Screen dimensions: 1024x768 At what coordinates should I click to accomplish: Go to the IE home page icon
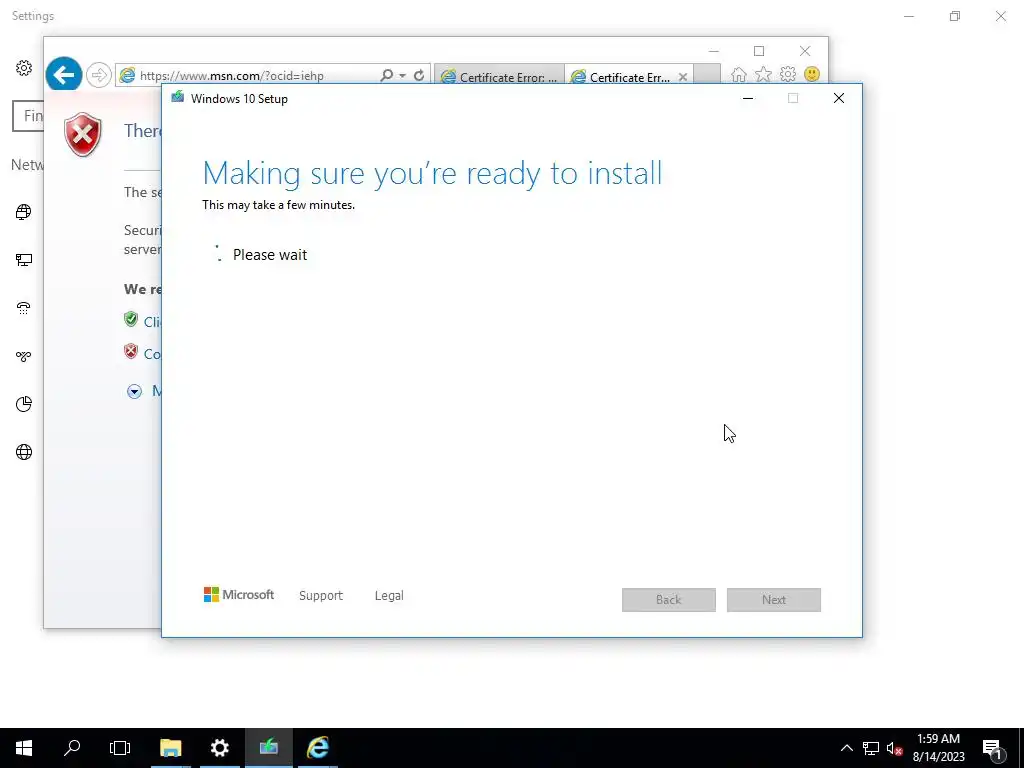[739, 74]
